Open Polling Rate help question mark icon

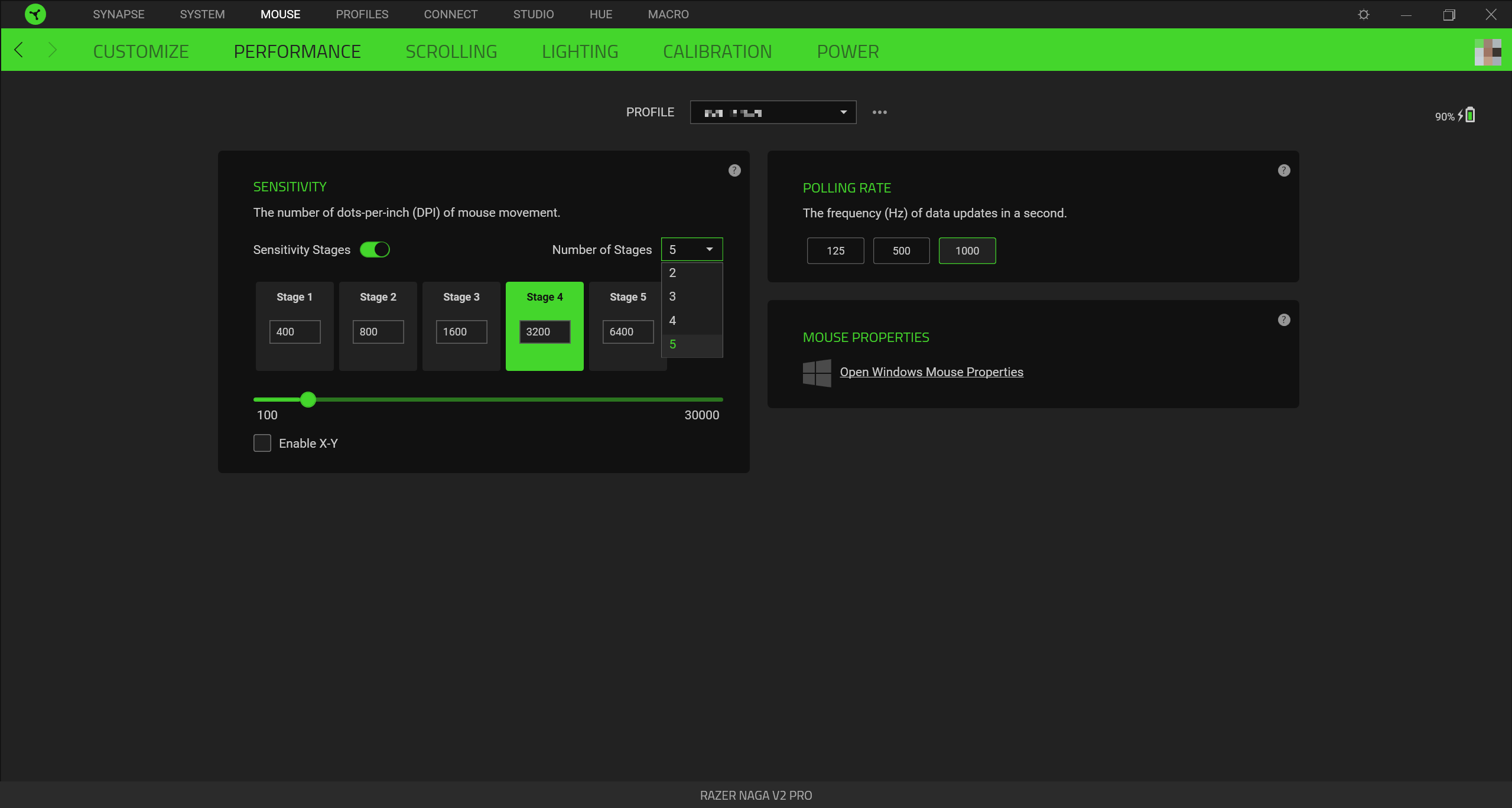[1283, 171]
